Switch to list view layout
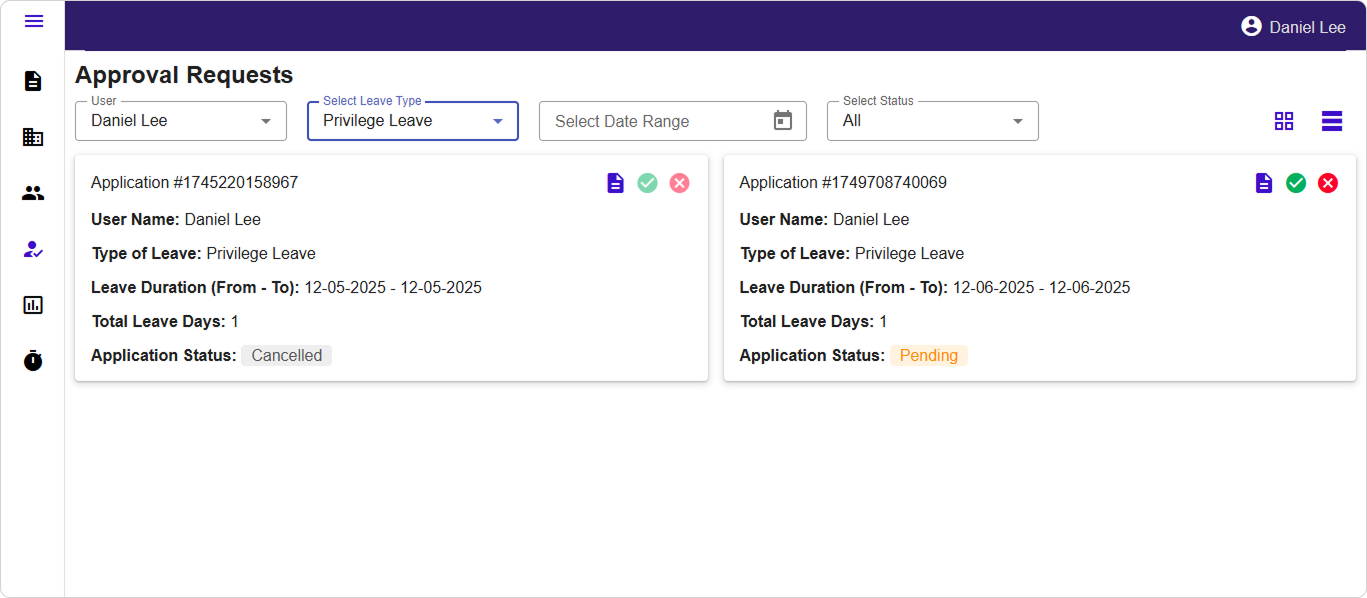The image size is (1367, 598). click(1332, 121)
